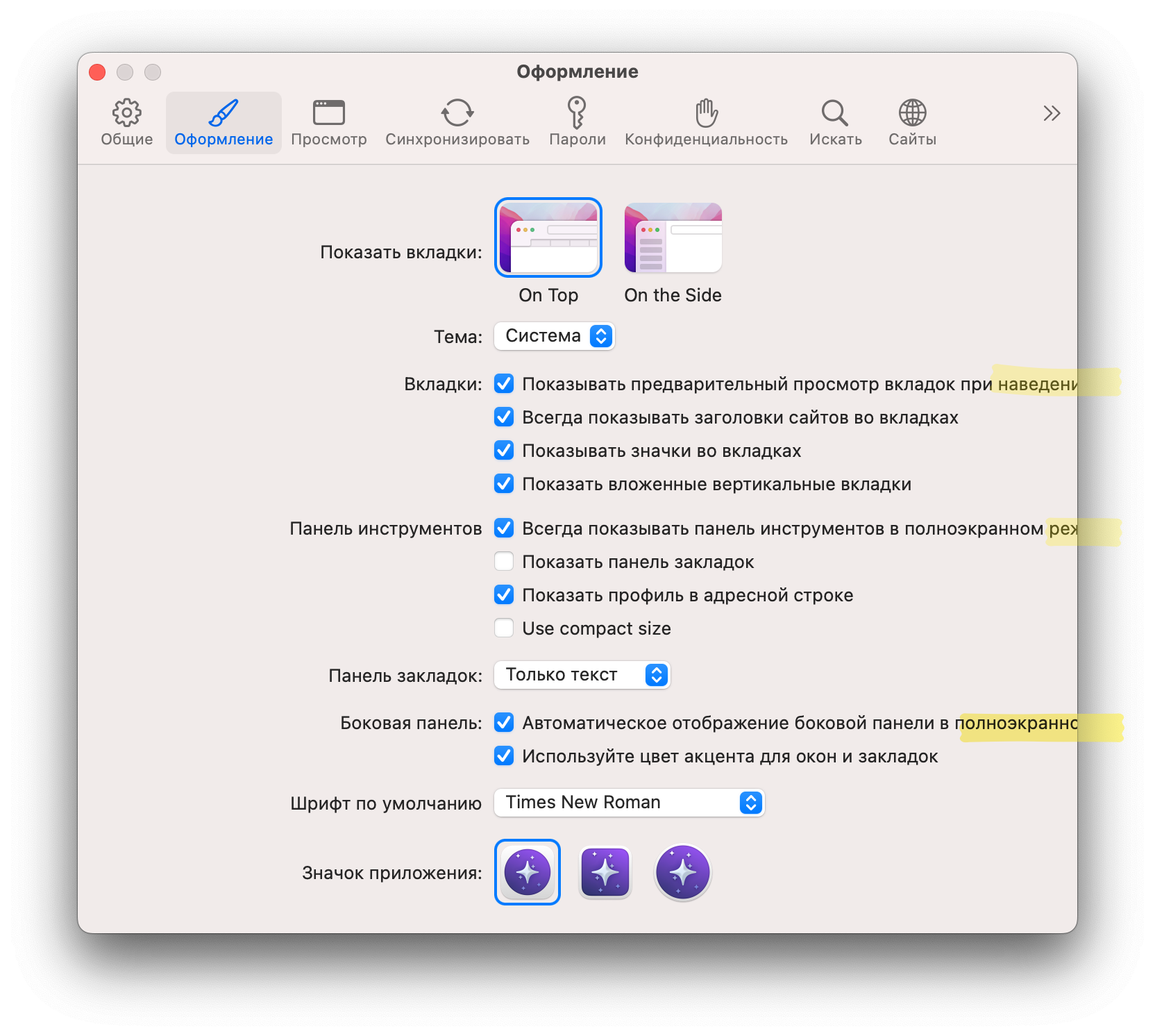Viewport: 1155px width, 1036px height.
Task: Expand the Только текст bookmarks dropdown
Action: (582, 675)
